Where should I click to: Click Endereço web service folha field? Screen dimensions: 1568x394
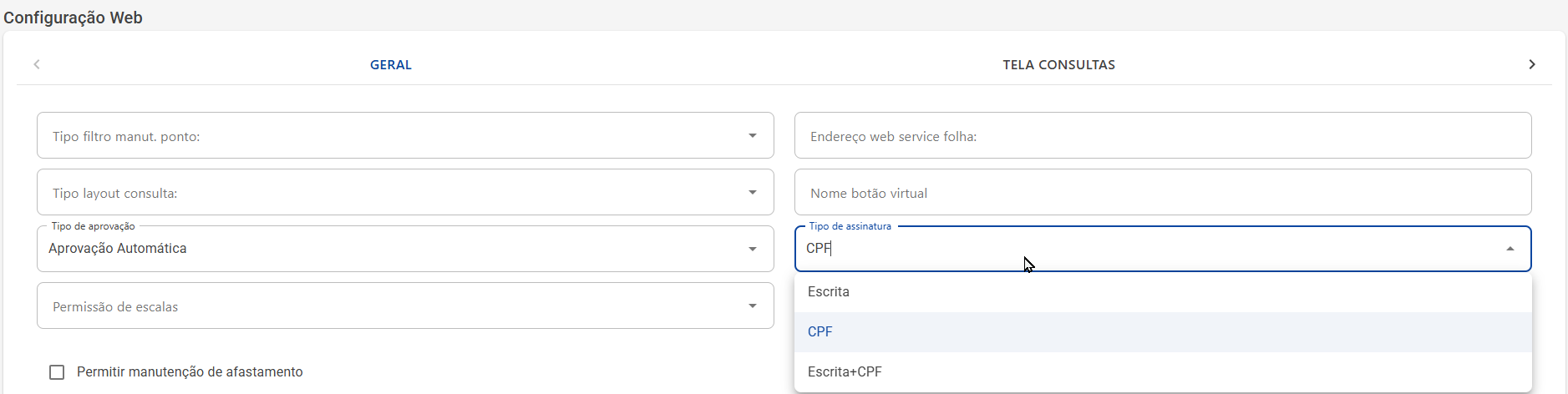click(x=1162, y=136)
